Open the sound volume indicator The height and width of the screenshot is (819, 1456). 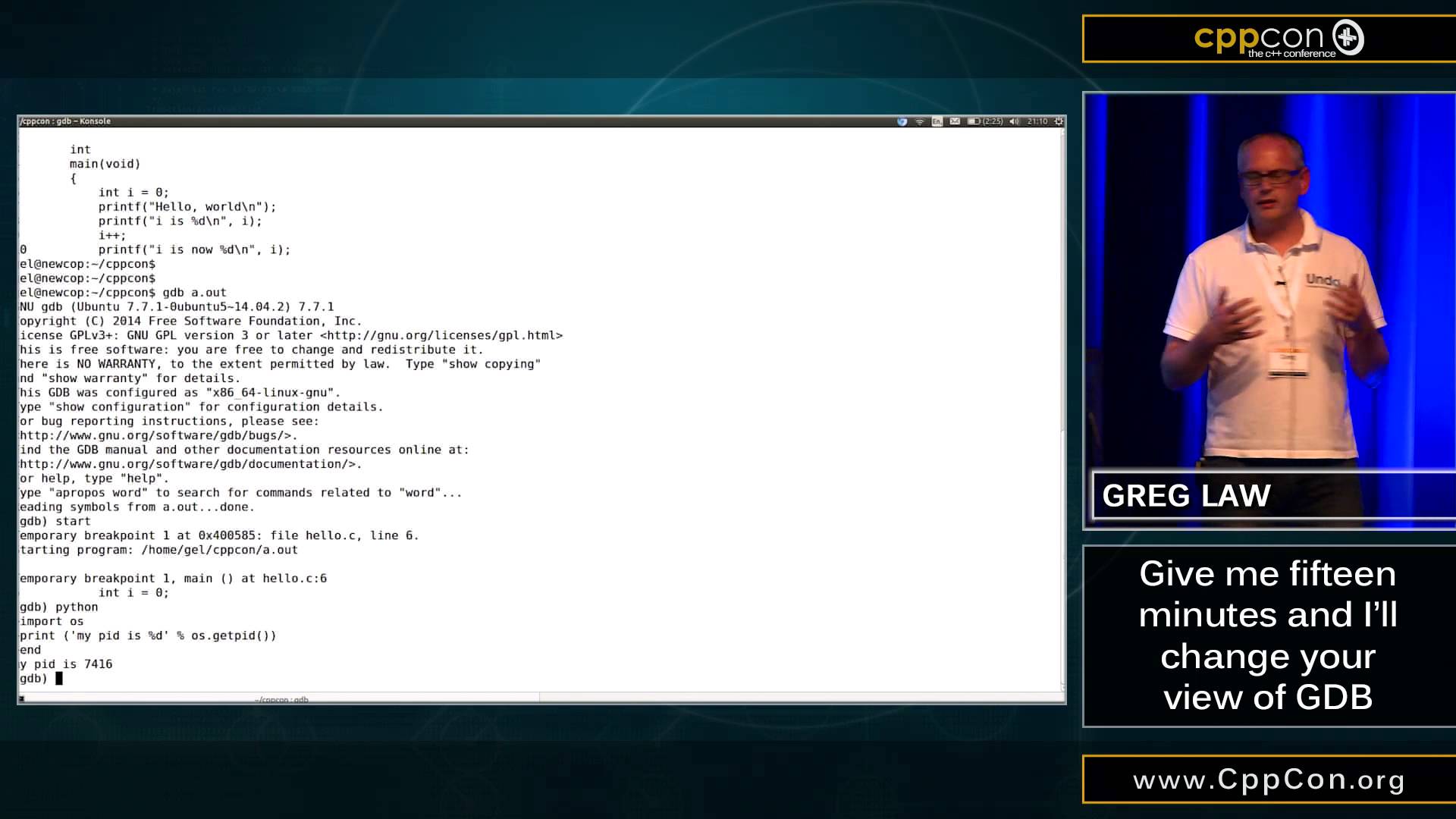[1014, 121]
